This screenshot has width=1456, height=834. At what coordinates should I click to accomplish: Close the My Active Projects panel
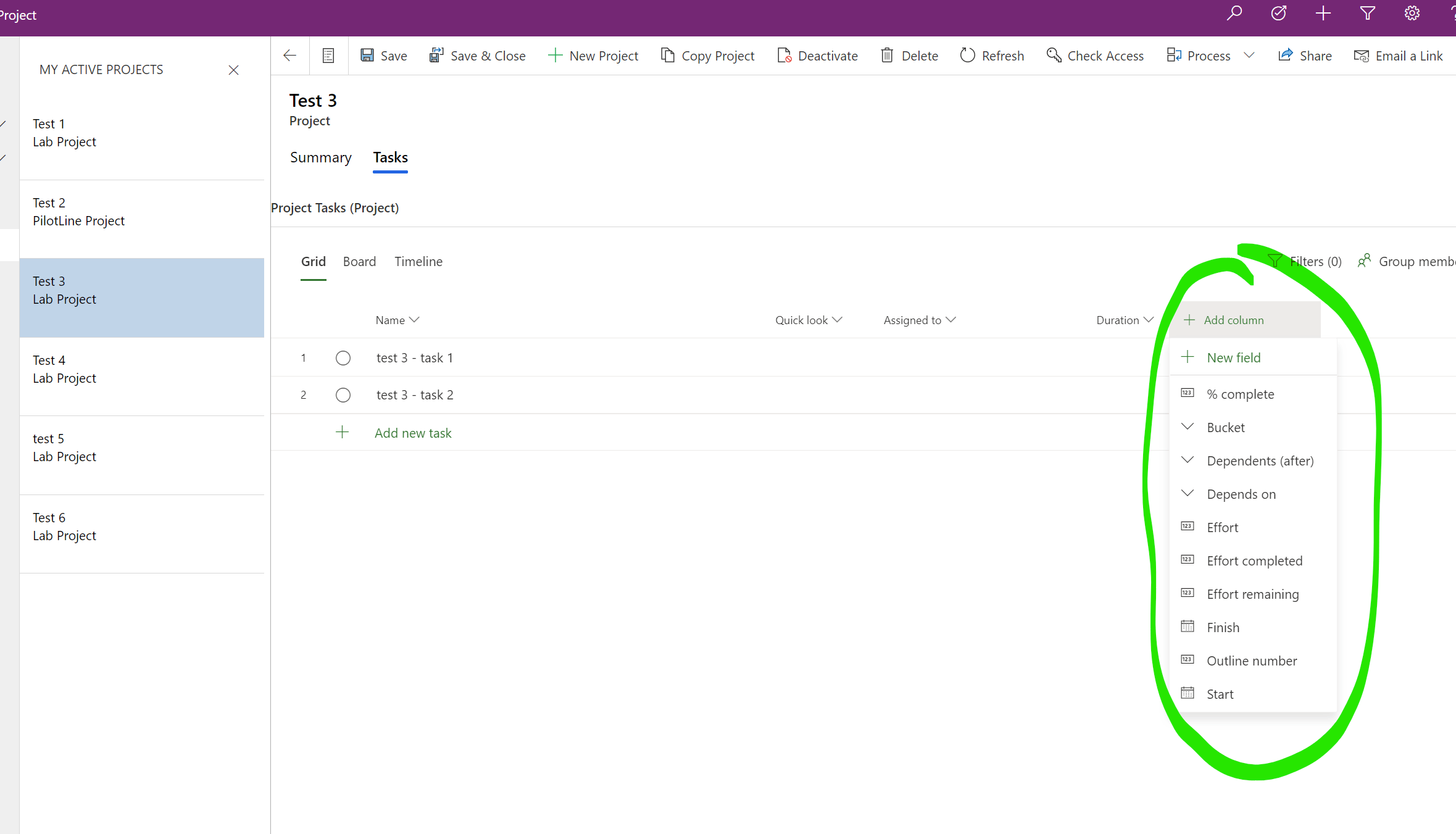point(233,70)
